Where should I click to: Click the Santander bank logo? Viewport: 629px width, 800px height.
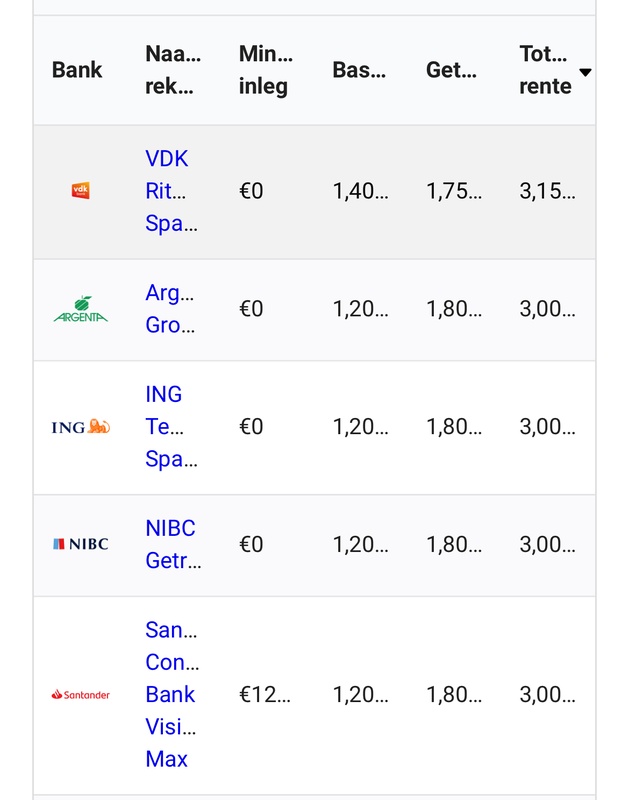pos(81,694)
